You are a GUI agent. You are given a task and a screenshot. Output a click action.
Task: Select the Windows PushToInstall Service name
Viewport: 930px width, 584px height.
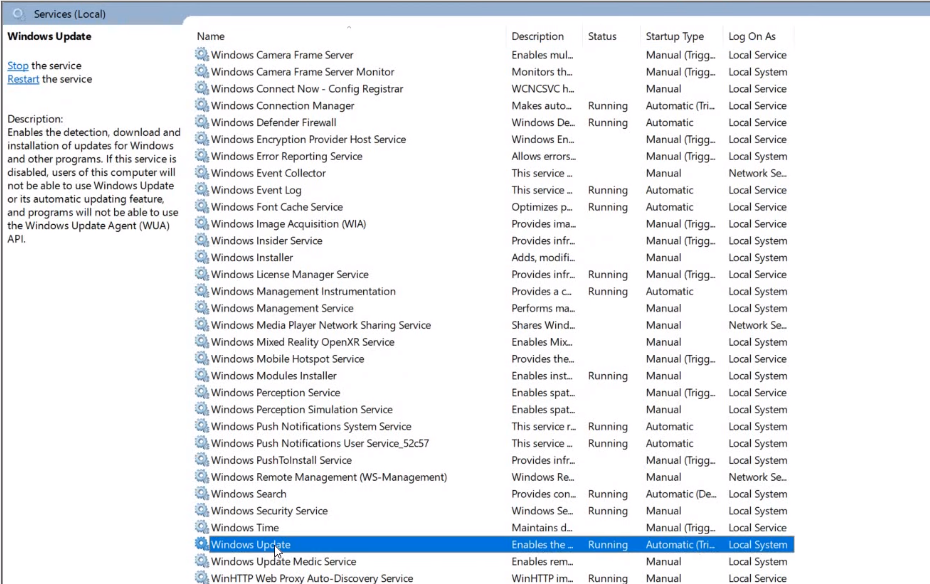tap(281, 460)
